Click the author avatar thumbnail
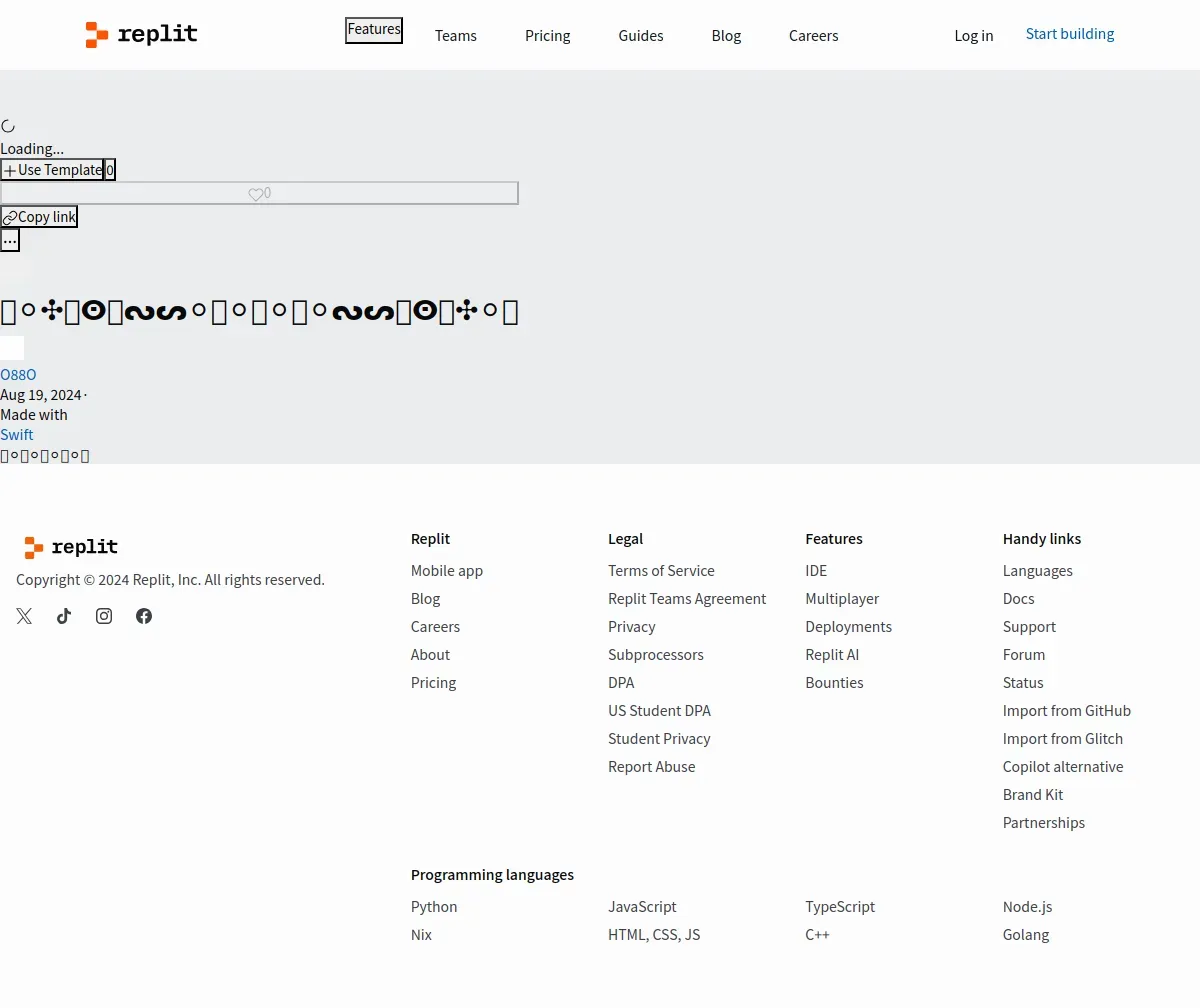The image size is (1200, 1008). coord(12,348)
